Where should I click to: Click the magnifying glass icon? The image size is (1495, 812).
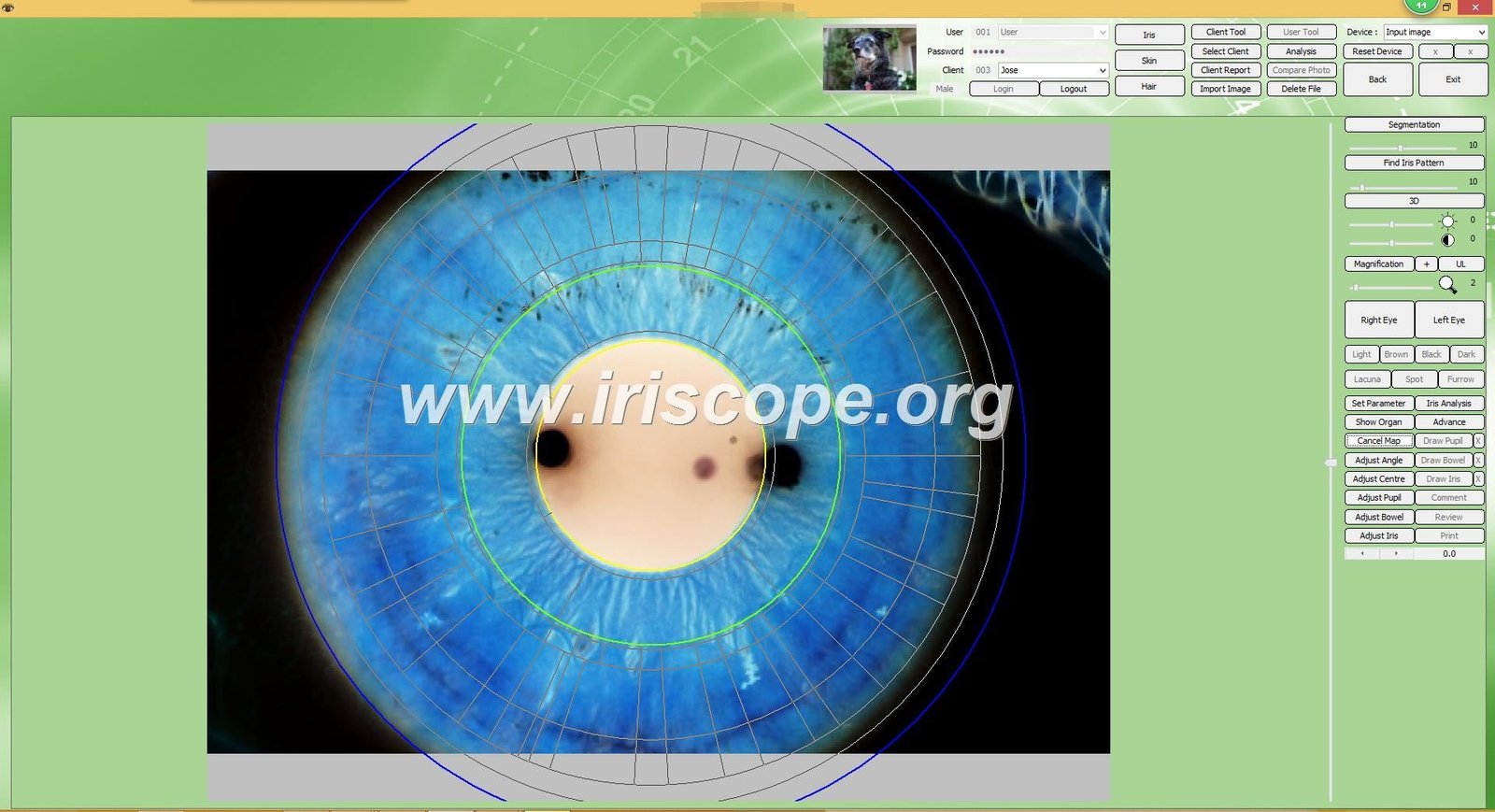[x=1447, y=284]
